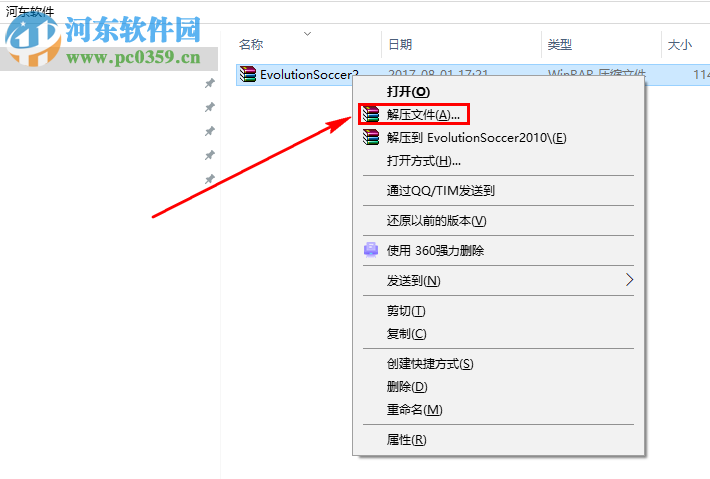710x479 pixels.
Task: Click WinRAR icon beside 解压到 EvolutionSoccer2010
Action: pyautogui.click(x=371, y=137)
